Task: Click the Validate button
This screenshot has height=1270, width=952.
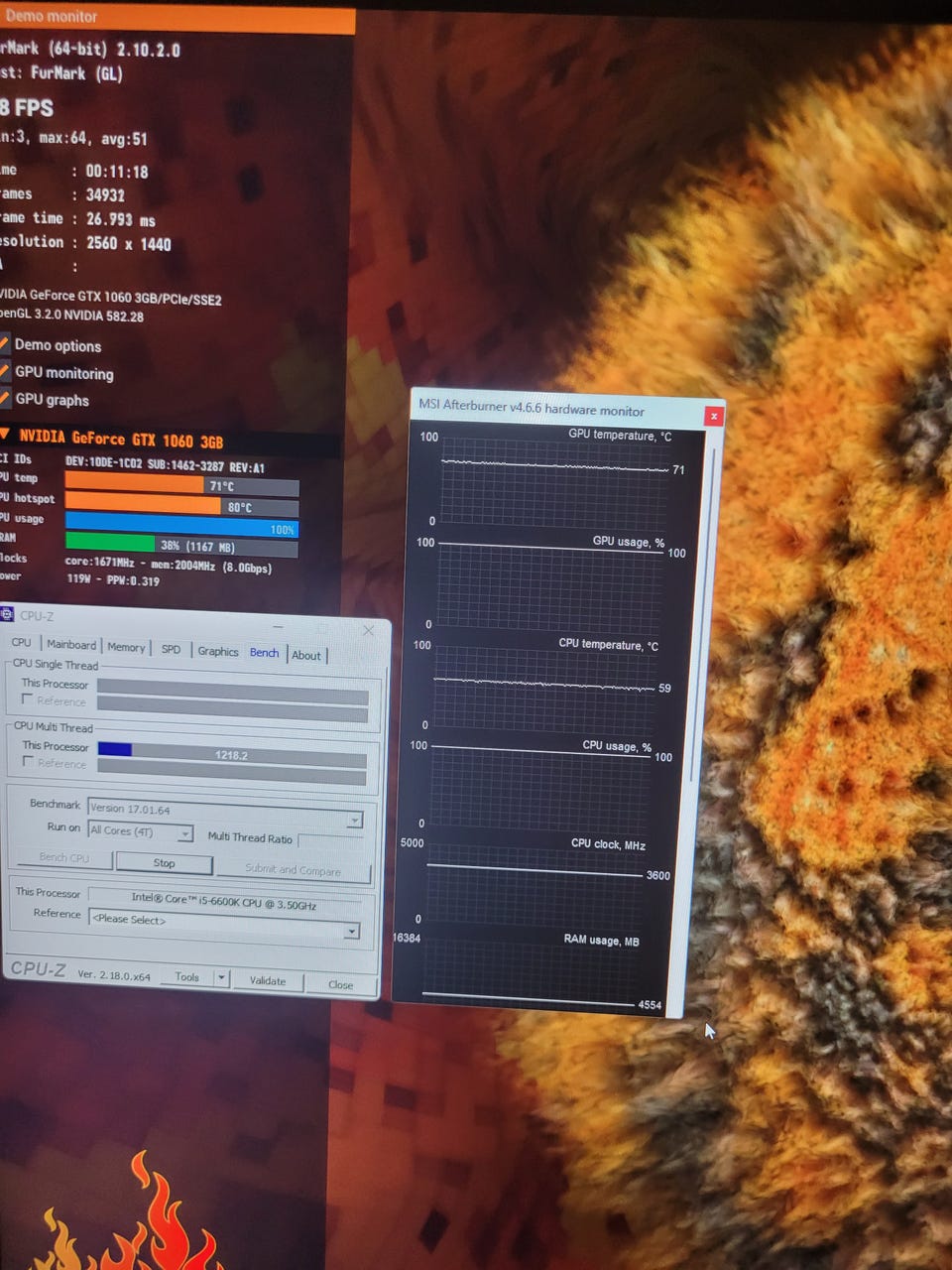Action: coord(268,980)
